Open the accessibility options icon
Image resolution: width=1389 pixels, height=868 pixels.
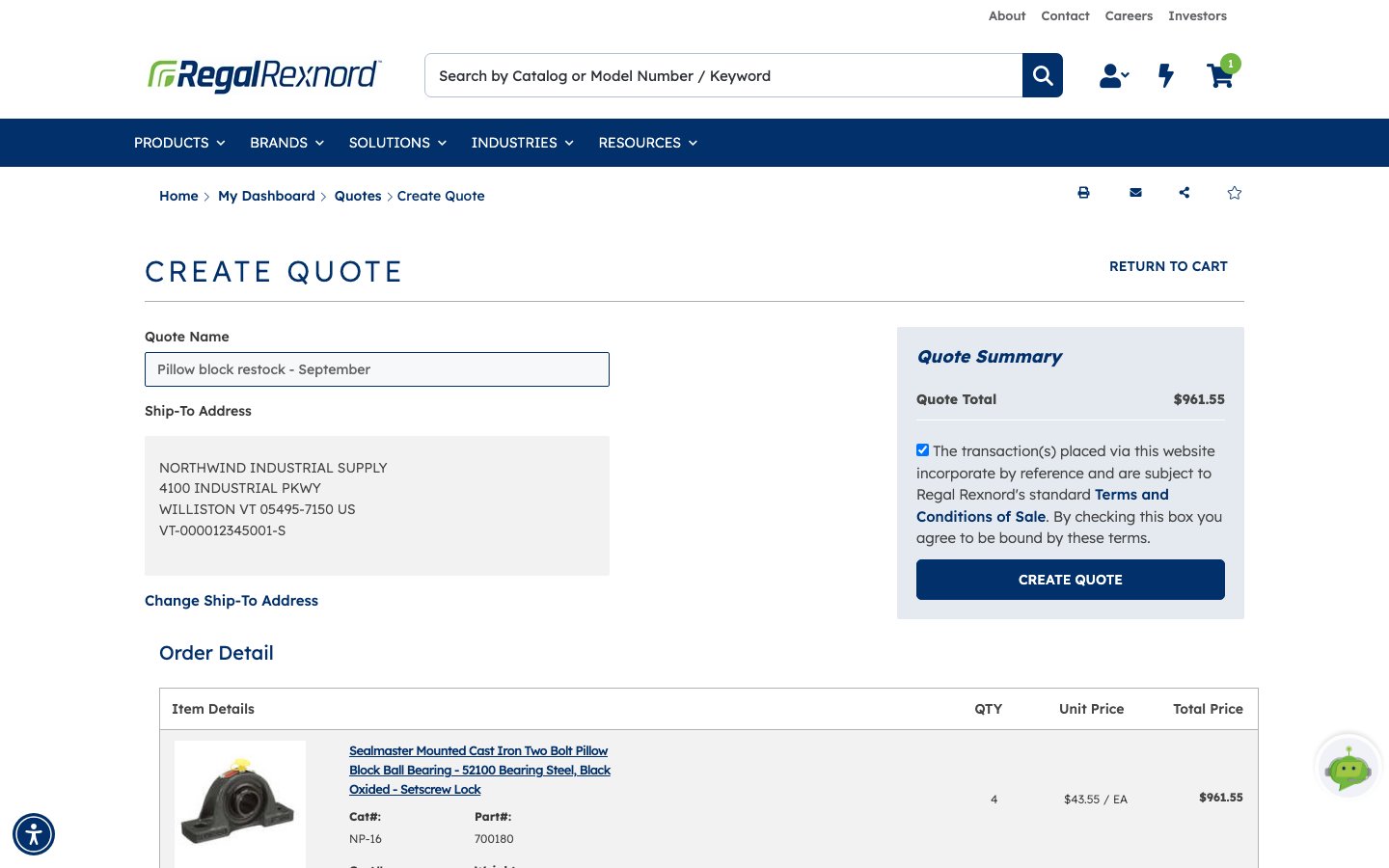click(x=34, y=834)
